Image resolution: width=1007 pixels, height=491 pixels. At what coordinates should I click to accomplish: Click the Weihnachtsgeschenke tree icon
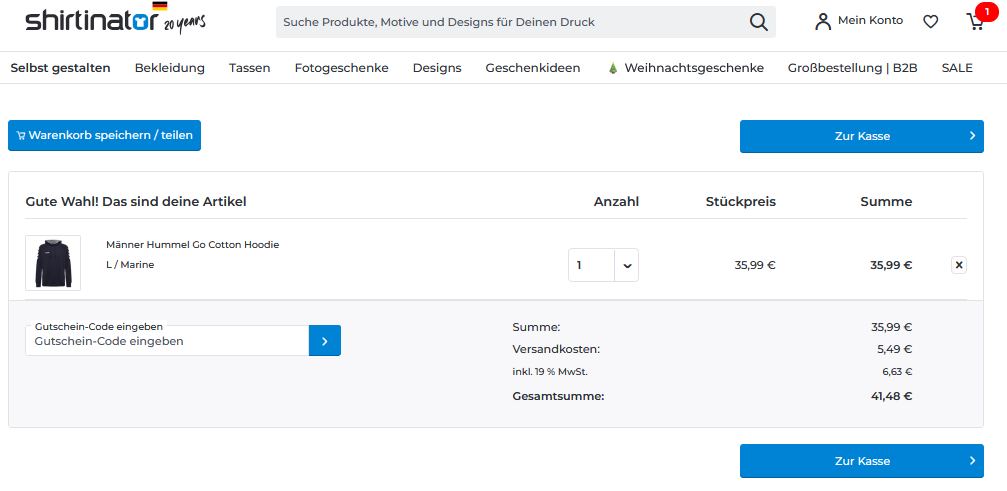point(612,68)
